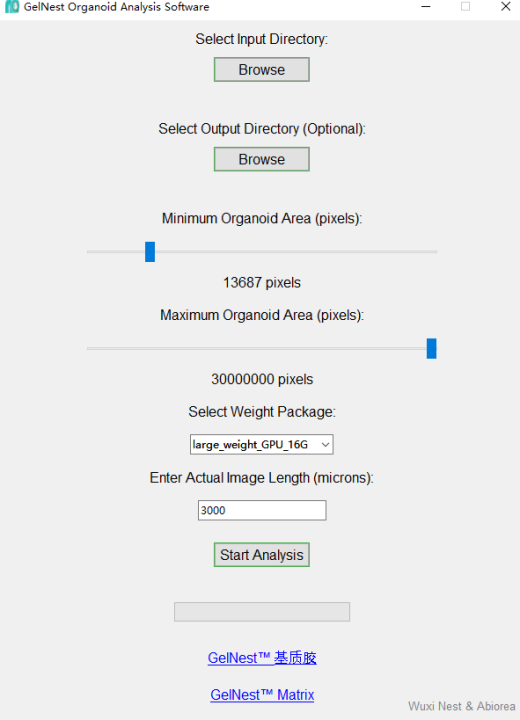
Task: Click the Minimum Organoid Area slider handle
Action: click(150, 252)
